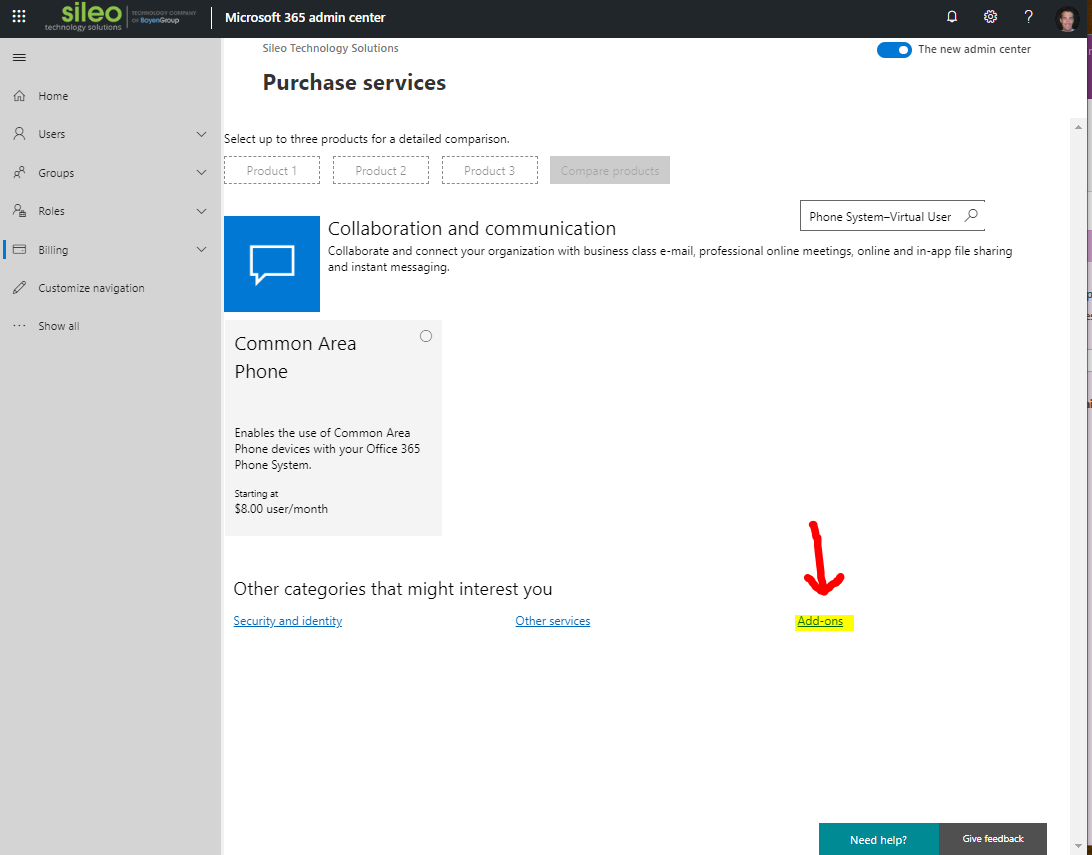Select the Common Area Phone radio button
This screenshot has width=1092, height=855.
tap(426, 336)
